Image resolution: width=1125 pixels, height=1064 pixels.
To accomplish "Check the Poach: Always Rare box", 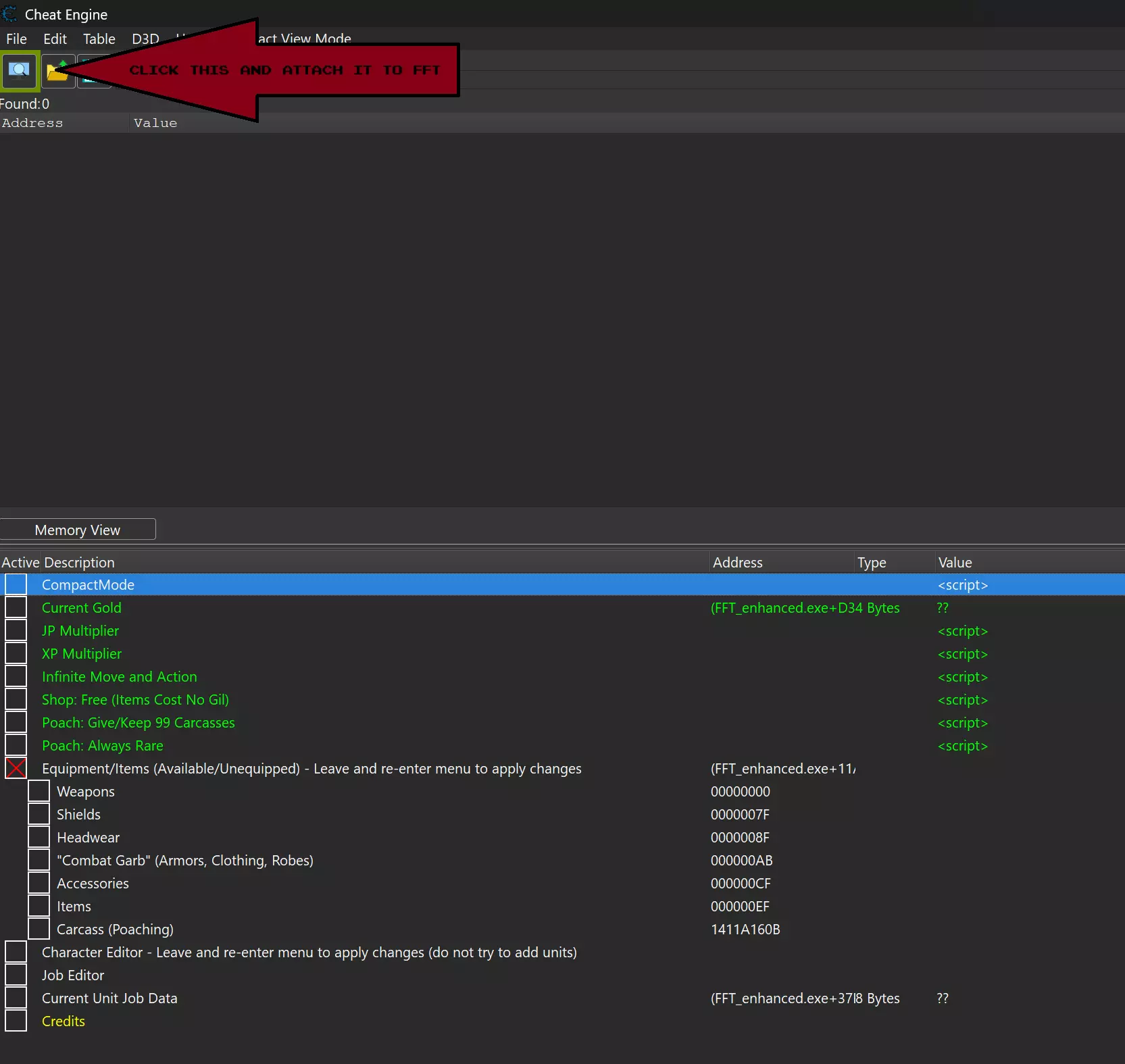I will click(x=16, y=745).
